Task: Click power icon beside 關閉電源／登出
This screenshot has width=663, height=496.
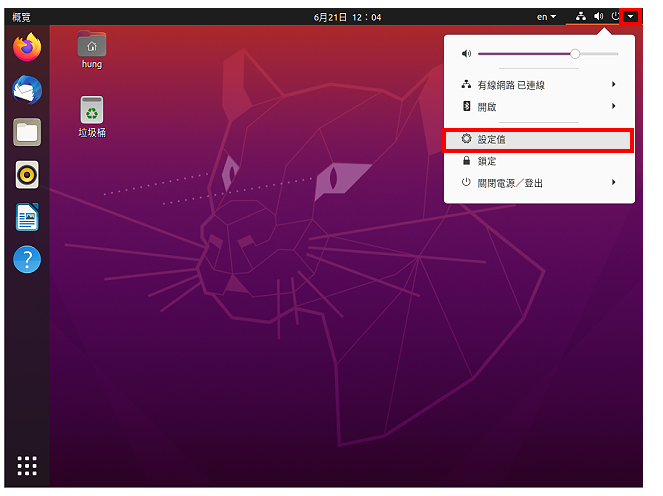Action: pyautogui.click(x=466, y=182)
